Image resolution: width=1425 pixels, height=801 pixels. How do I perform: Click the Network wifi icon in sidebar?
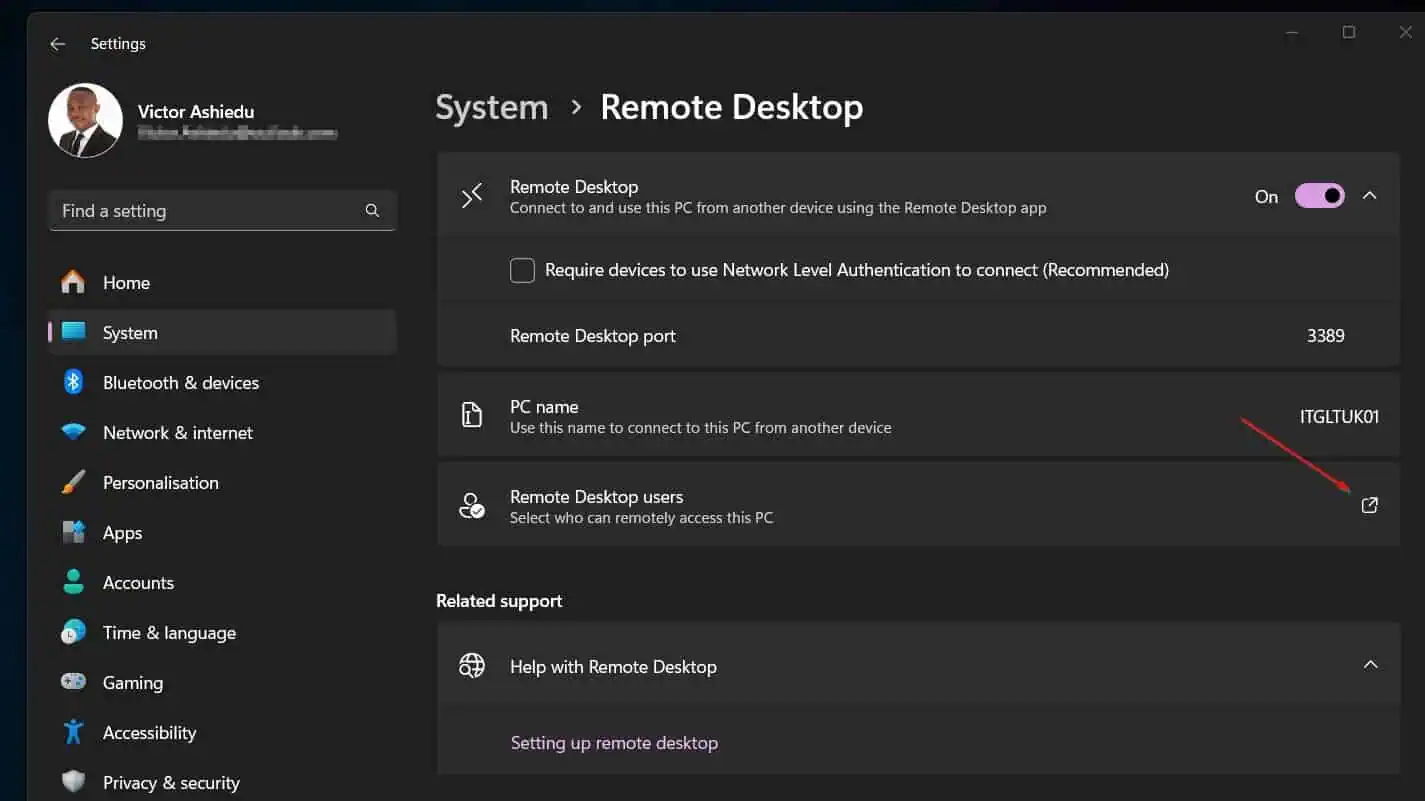[x=73, y=433]
